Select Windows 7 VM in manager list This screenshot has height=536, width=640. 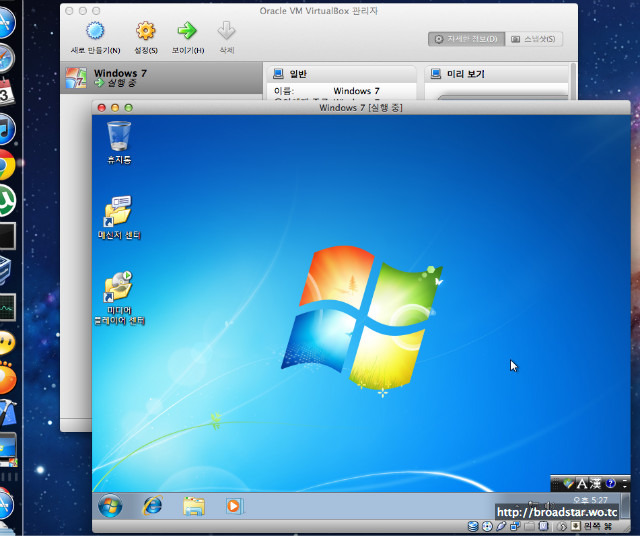click(x=161, y=78)
